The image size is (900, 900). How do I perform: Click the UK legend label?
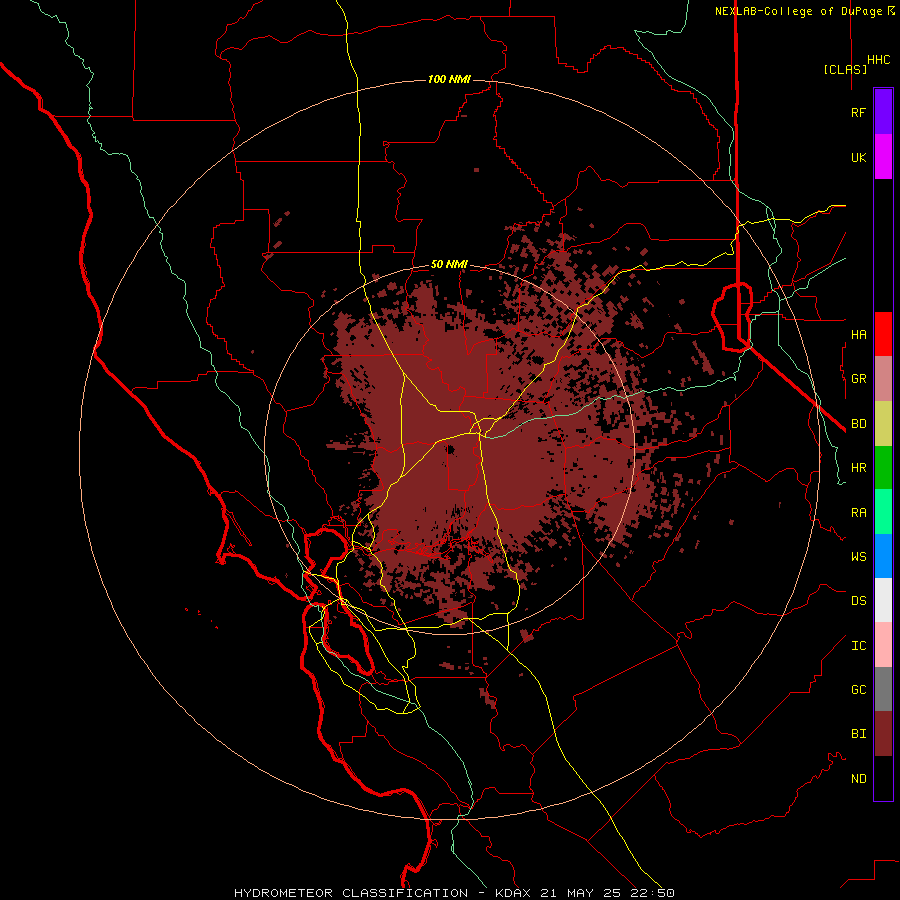(x=858, y=158)
